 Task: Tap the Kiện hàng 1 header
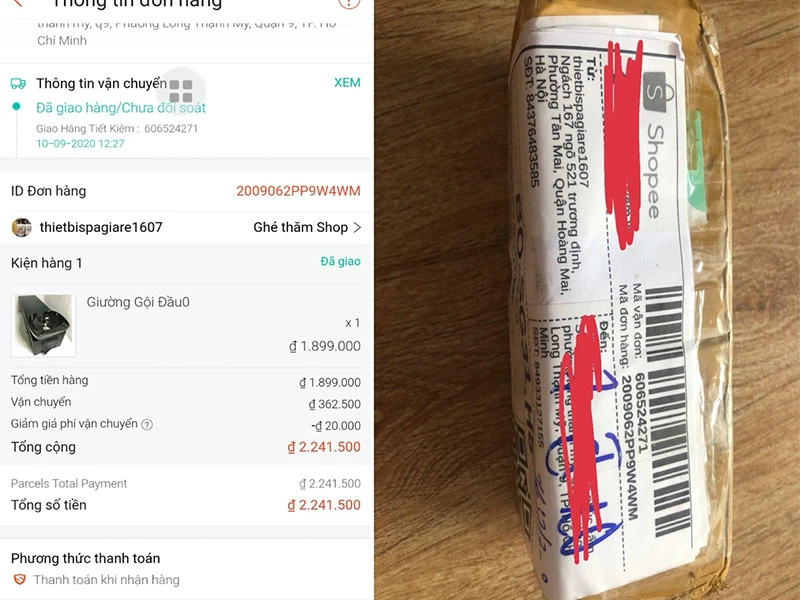coord(46,263)
